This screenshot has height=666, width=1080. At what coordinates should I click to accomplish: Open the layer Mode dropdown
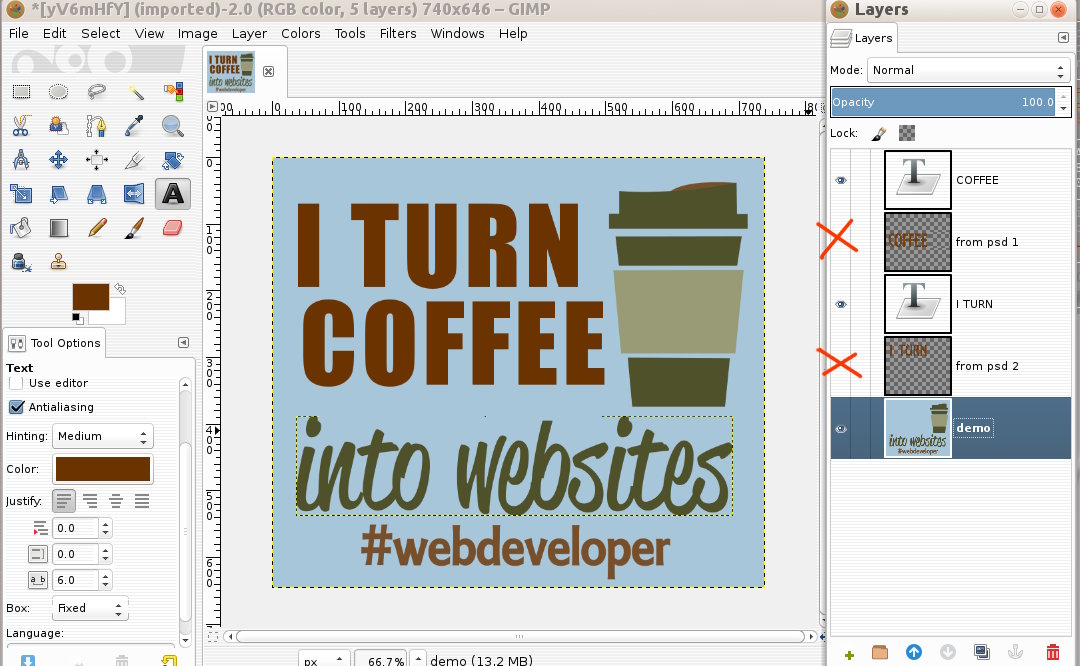pos(968,70)
